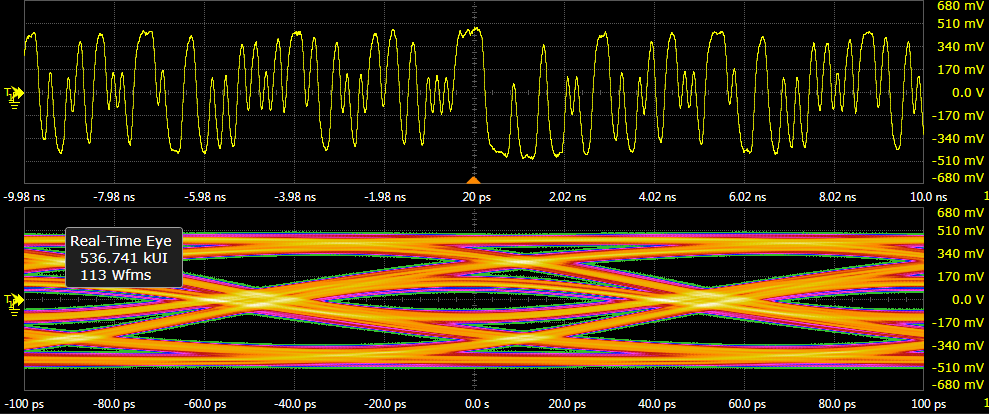Image resolution: width=989 pixels, height=414 pixels.
Task: Click the -100 ps eye diagram axis label
Action: [x=26, y=405]
